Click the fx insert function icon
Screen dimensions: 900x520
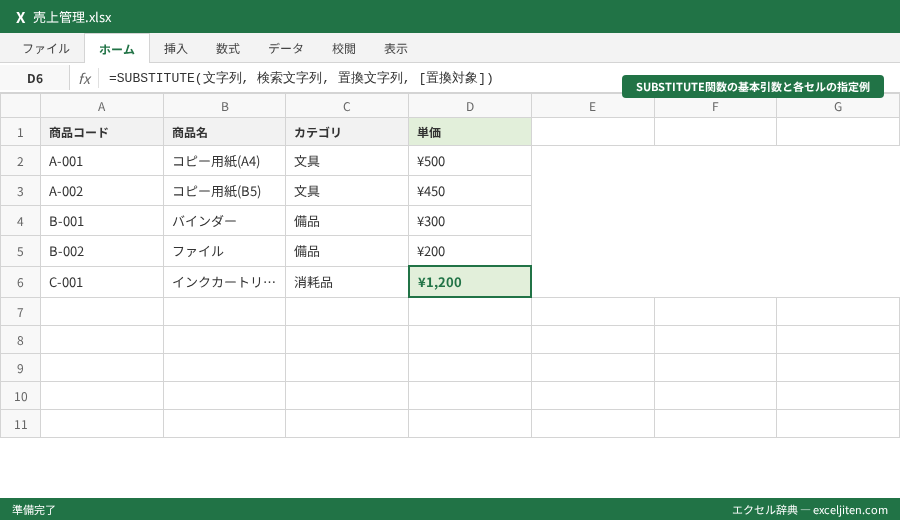84,79
